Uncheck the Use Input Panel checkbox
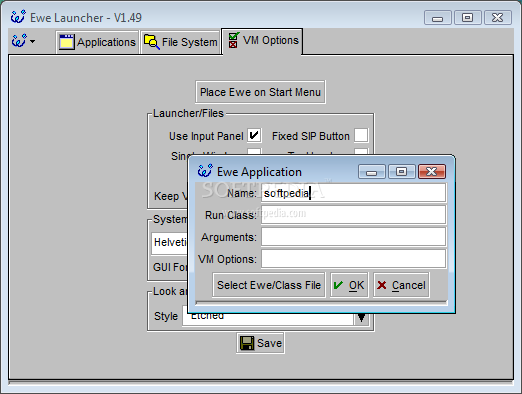 (254, 136)
